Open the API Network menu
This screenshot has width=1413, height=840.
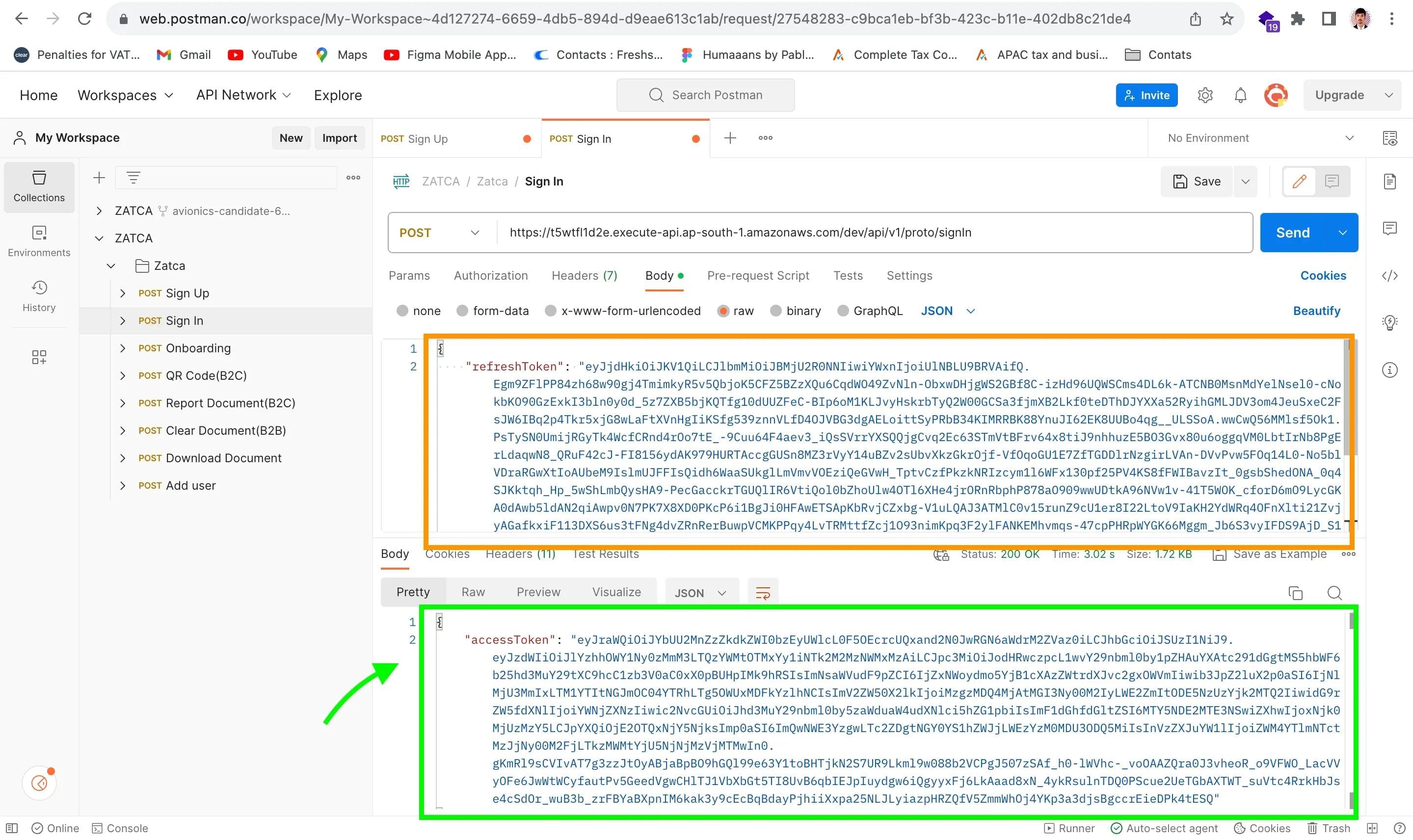pyautogui.click(x=243, y=95)
